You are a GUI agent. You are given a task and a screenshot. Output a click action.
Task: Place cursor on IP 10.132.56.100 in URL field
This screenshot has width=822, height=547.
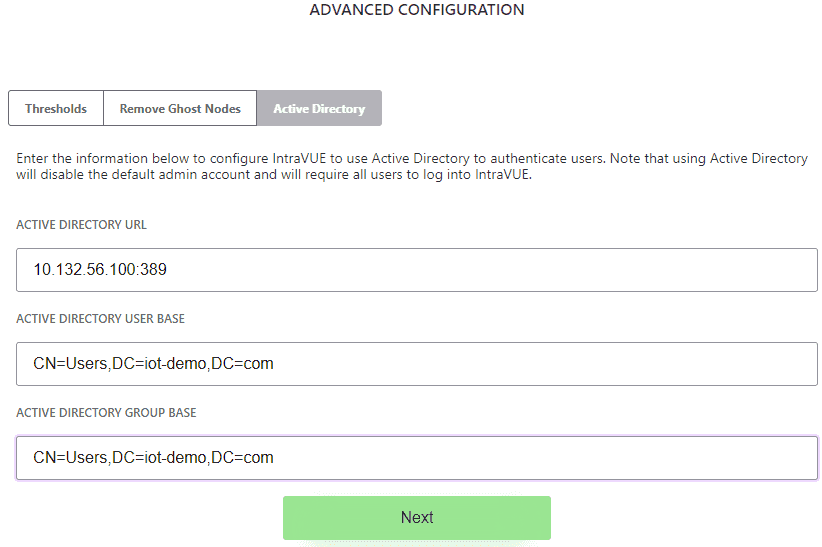85,270
